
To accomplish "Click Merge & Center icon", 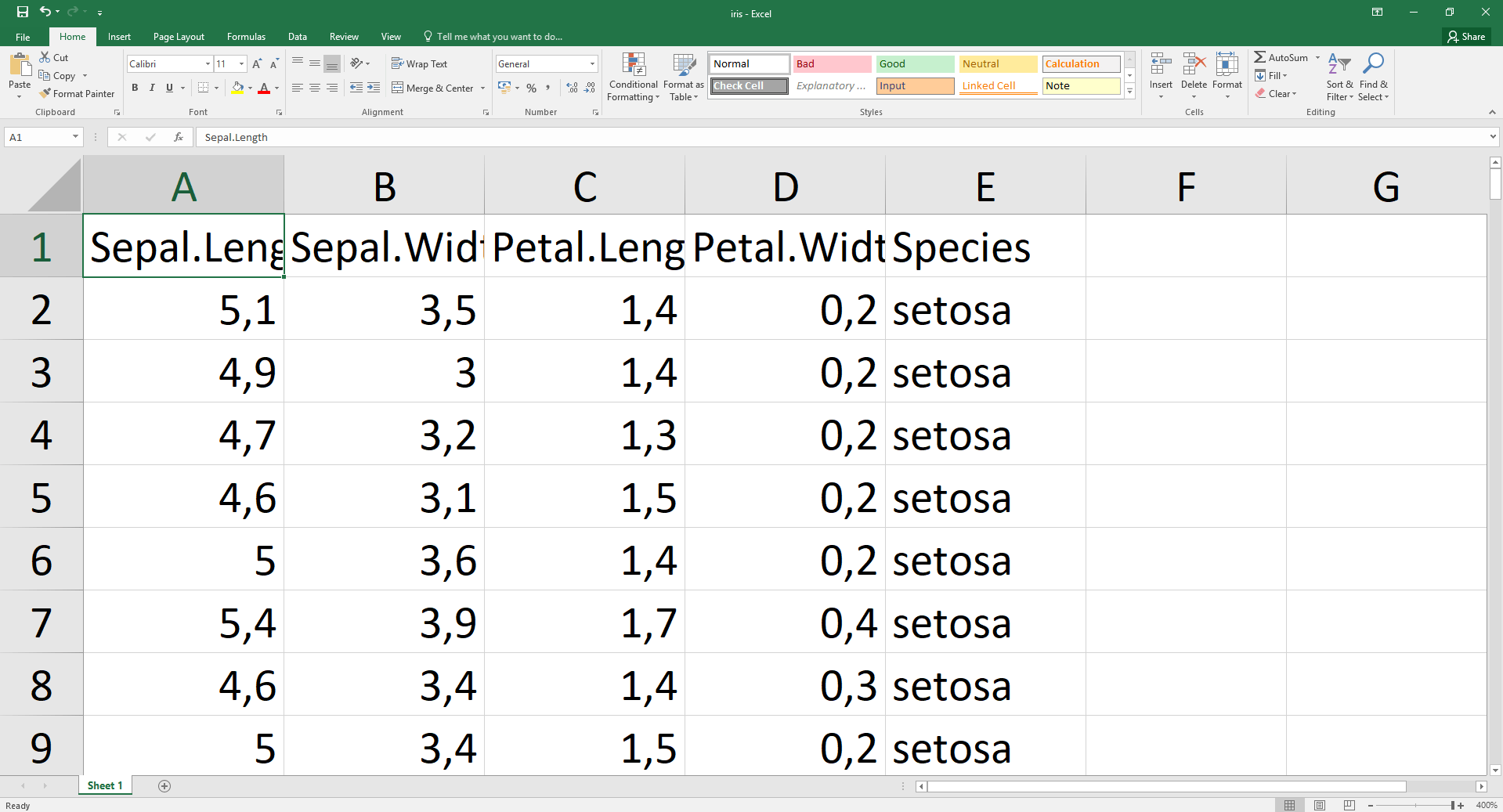I will pyautogui.click(x=398, y=88).
